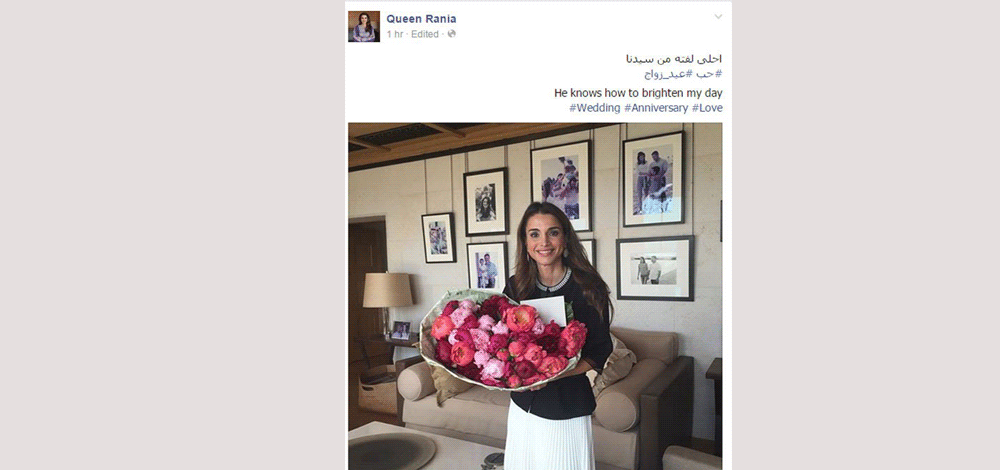Open the '1 hr' timestamp link
1000x470 pixels.
tap(395, 34)
